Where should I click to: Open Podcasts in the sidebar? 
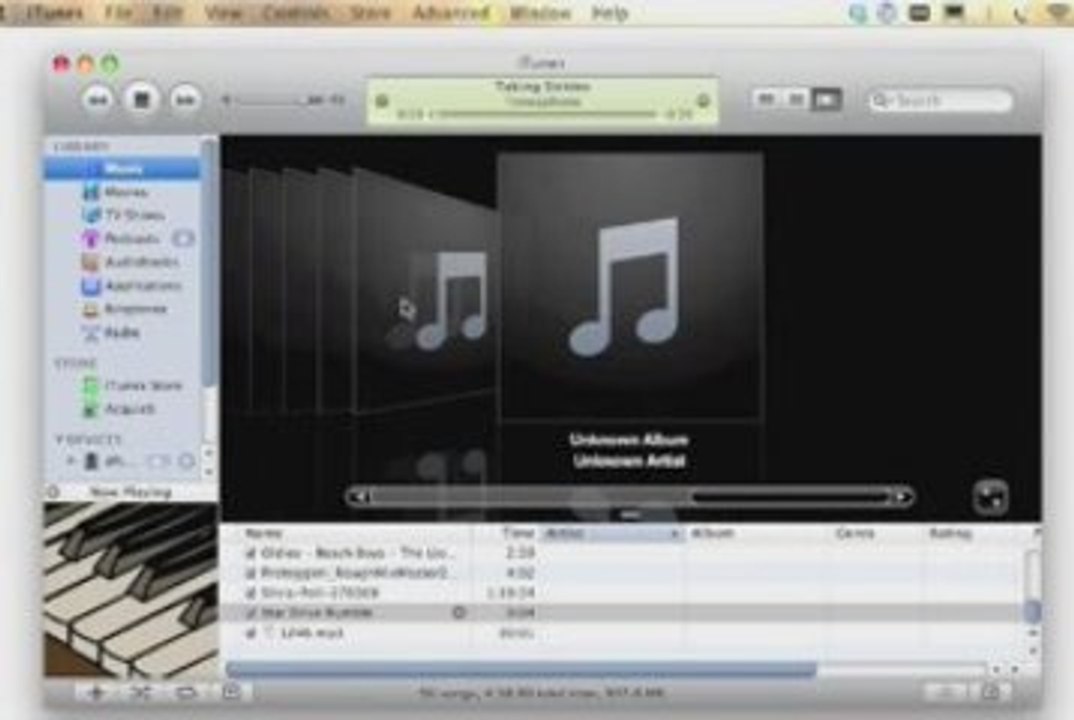coord(132,238)
